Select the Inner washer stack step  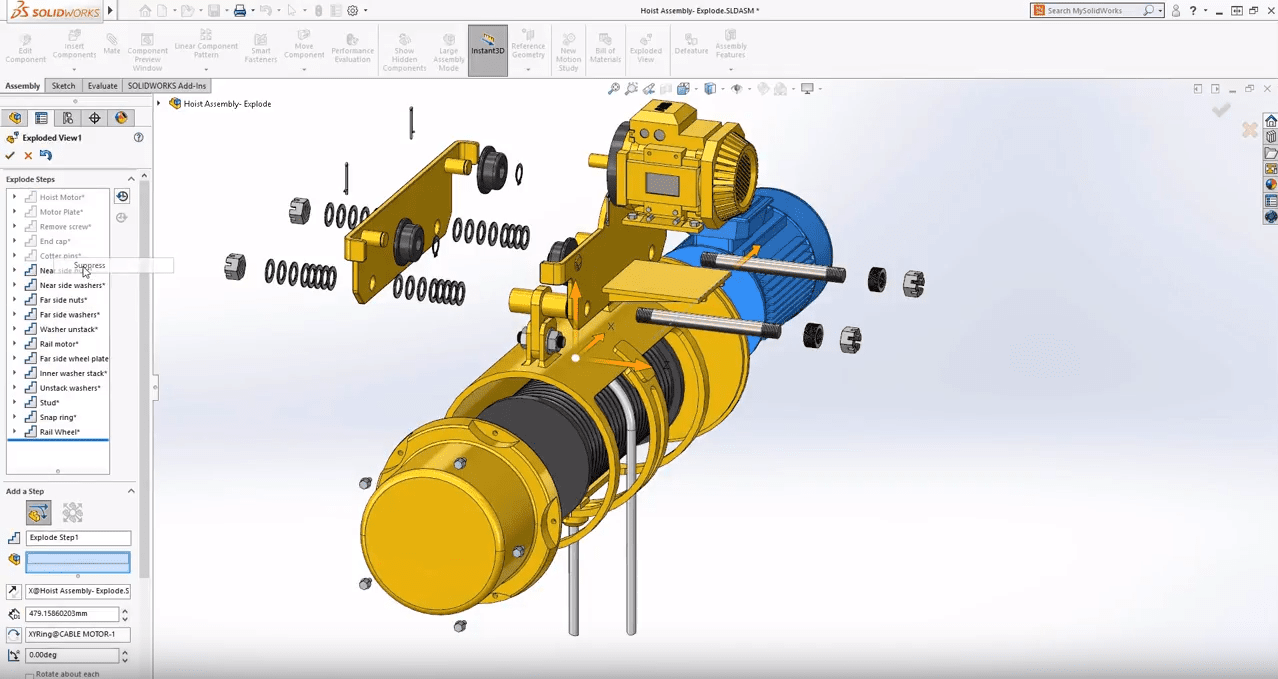73,373
